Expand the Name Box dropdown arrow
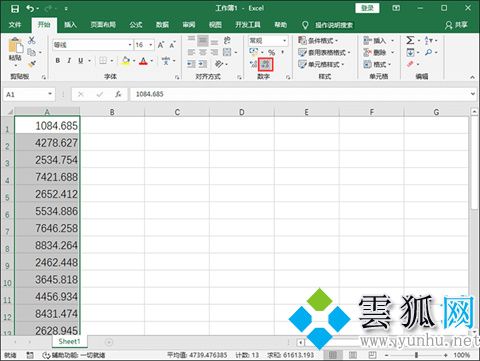Viewport: 480px width, 361px height. [50, 94]
